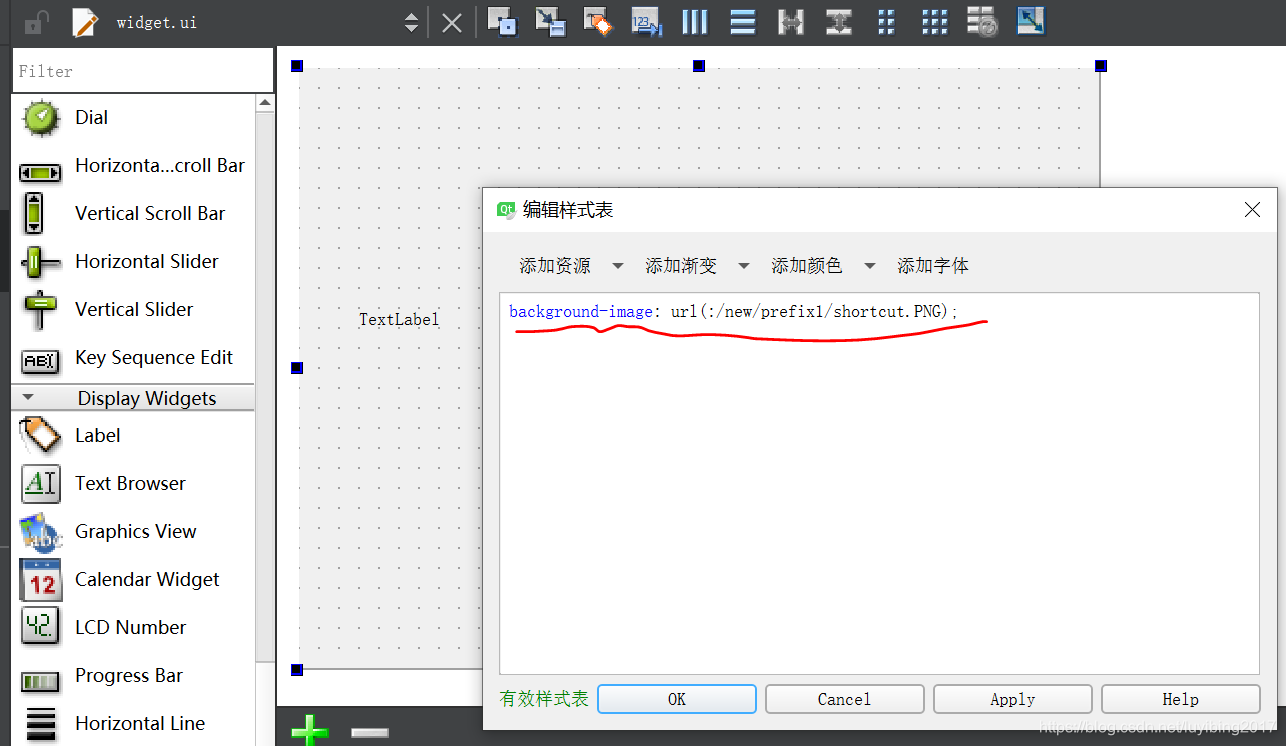Click 添加字体 in the stylesheet dialog
The image size is (1286, 746).
[x=933, y=265]
